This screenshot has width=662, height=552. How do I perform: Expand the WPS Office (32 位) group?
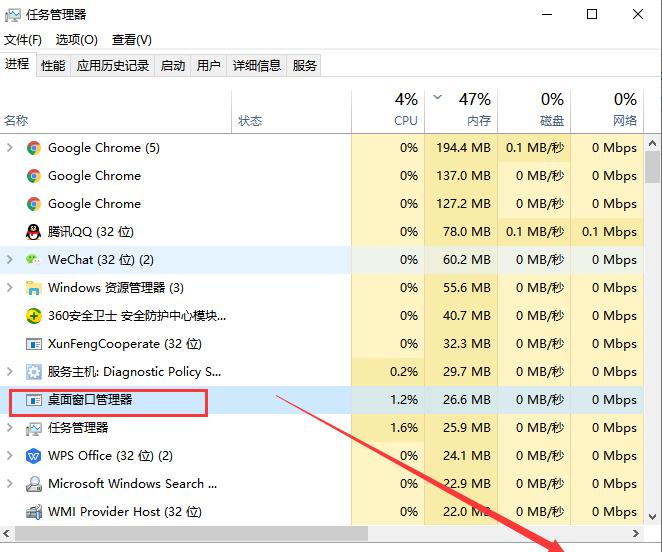tap(10, 456)
